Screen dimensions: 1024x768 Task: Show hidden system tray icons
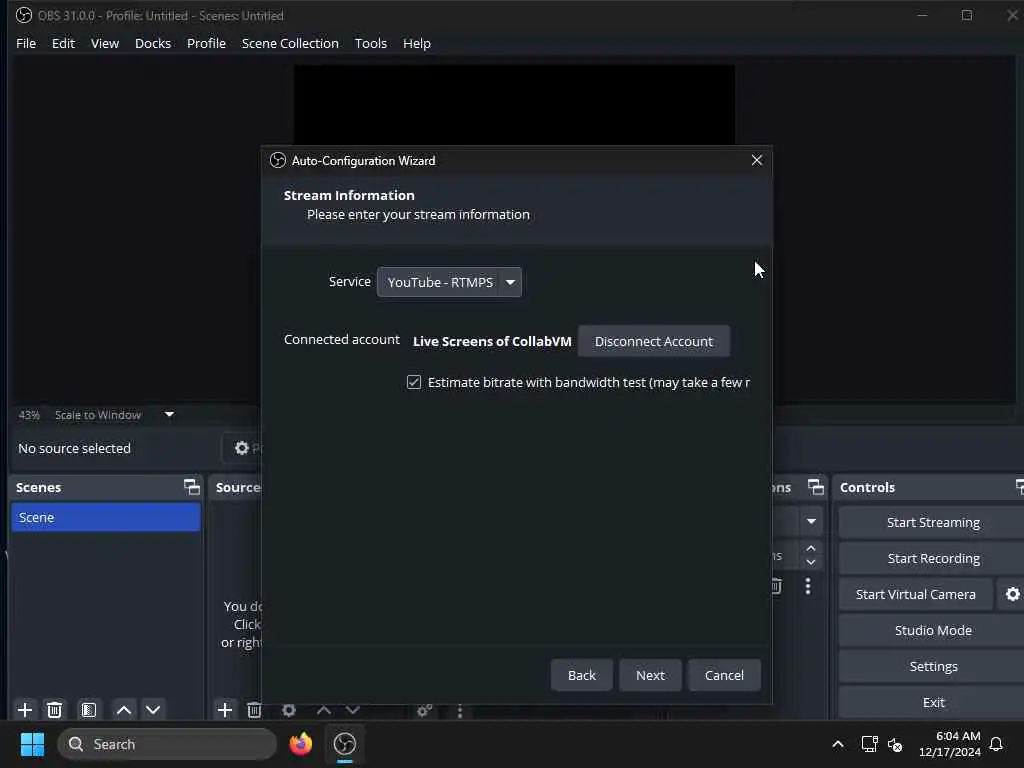[838, 744]
